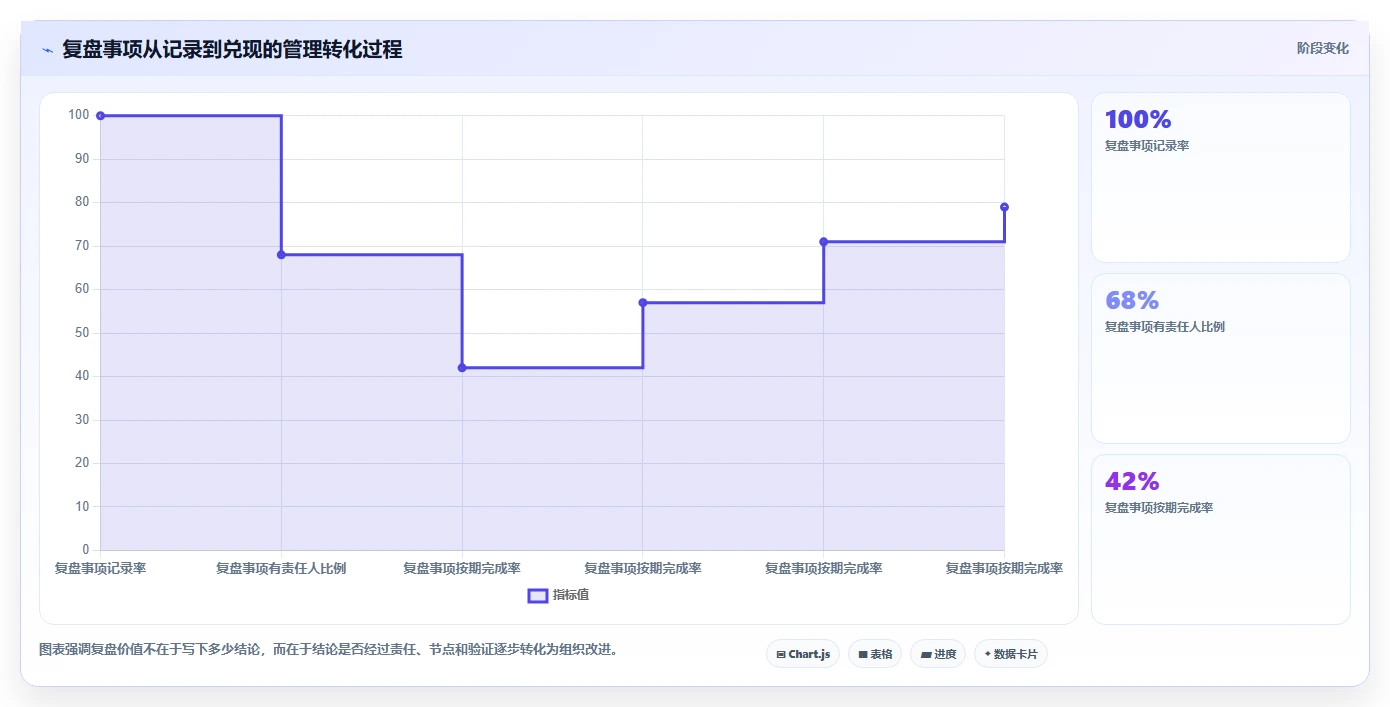Click the 100 y-axis tick label
The image size is (1390, 707).
(x=79, y=115)
